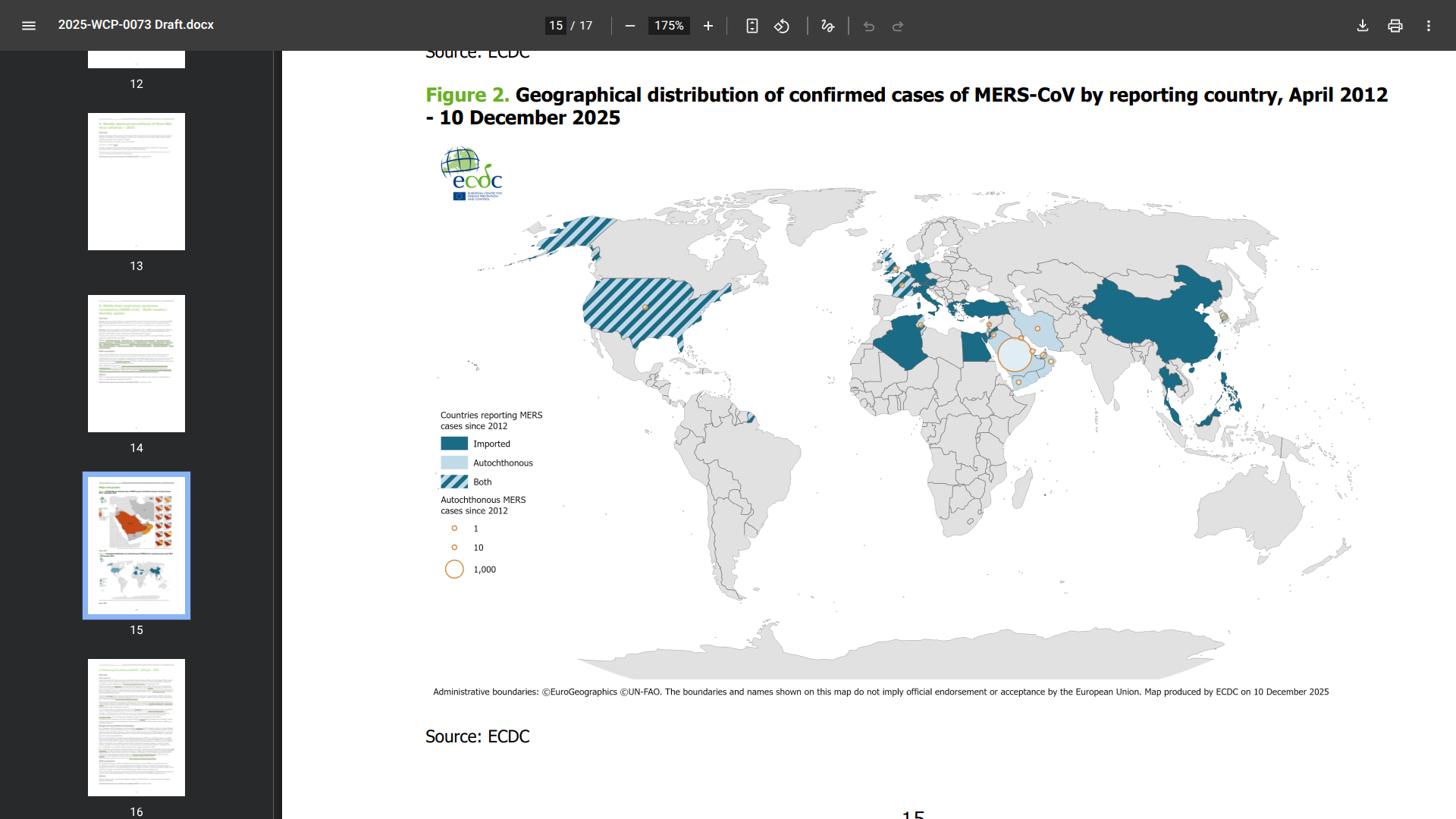Activate the draw annotation tool
Image resolution: width=1456 pixels, height=819 pixels.
827,26
